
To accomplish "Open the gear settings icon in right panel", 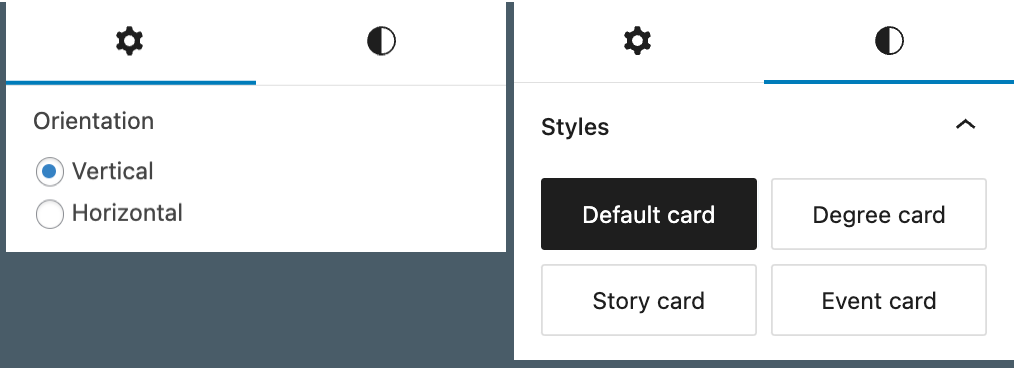I will (637, 41).
